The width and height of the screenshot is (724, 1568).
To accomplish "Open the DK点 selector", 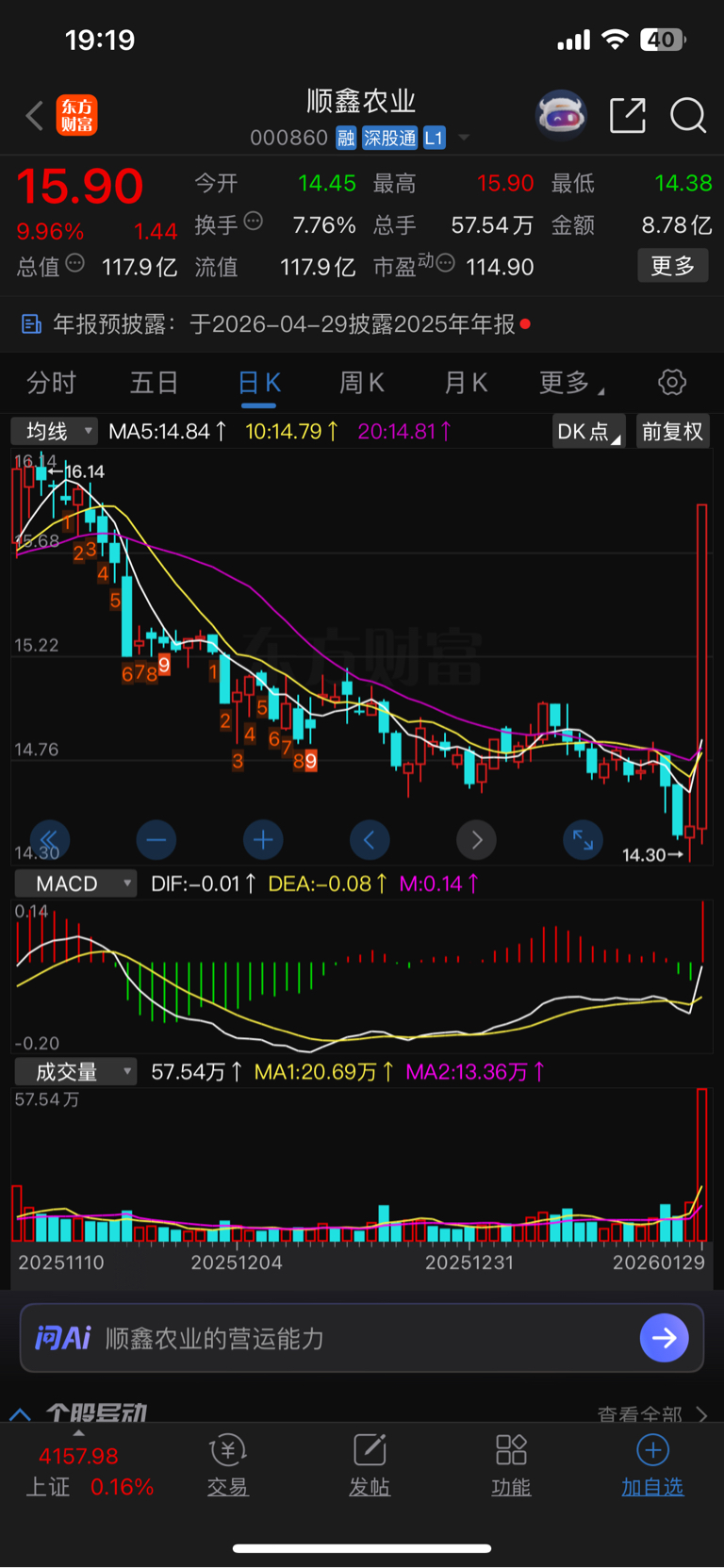I will point(588,432).
